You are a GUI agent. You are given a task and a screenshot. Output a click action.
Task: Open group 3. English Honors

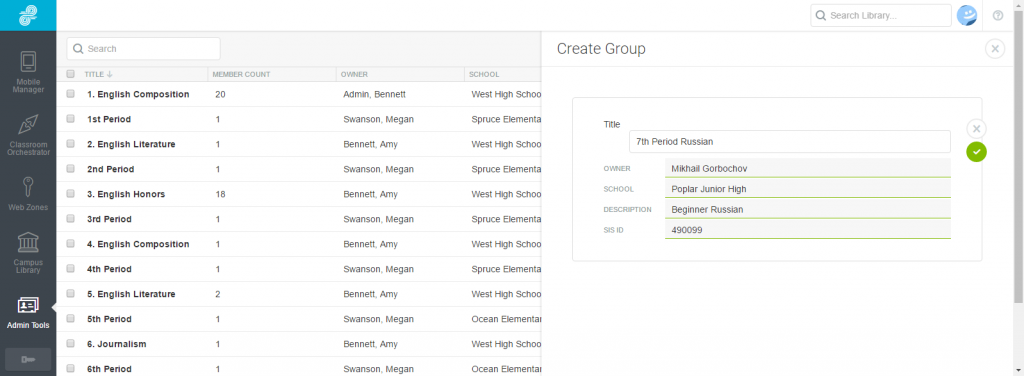[125, 194]
